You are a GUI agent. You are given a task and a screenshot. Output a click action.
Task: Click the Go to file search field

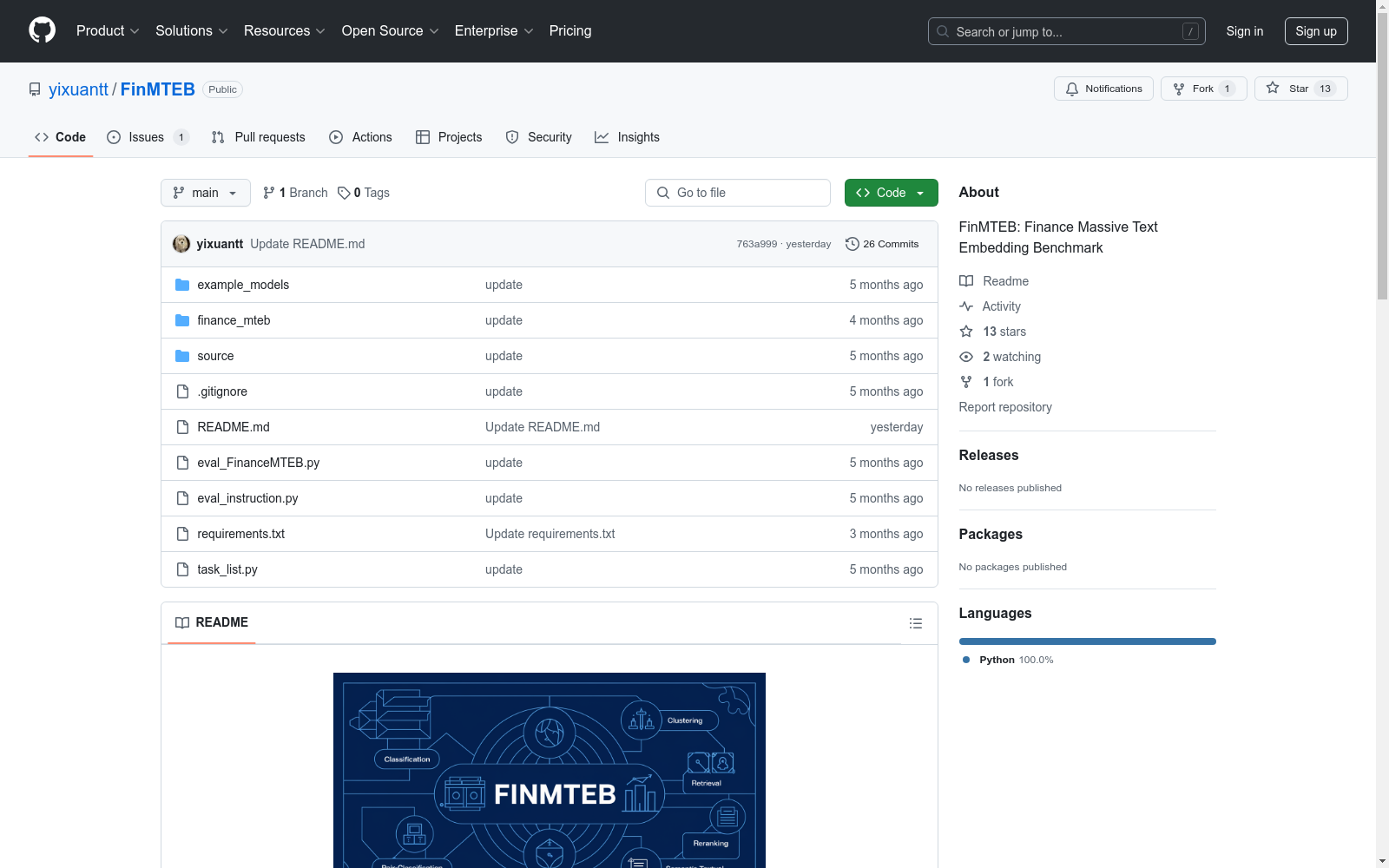(x=738, y=193)
